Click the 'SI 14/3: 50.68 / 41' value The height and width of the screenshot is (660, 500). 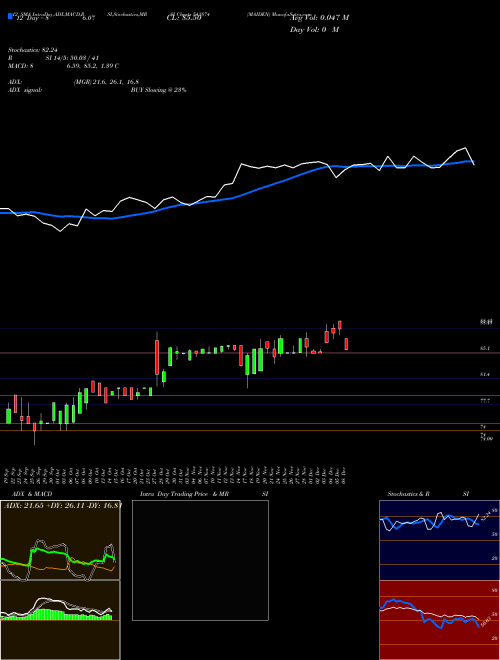72,58
